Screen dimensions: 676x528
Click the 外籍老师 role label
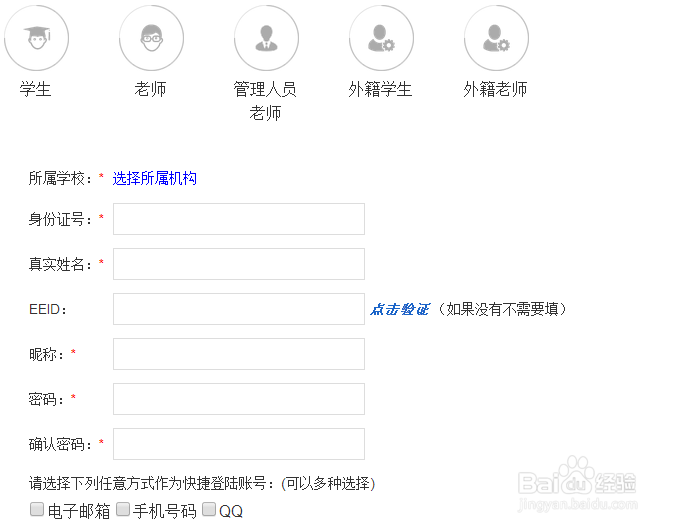coord(495,89)
